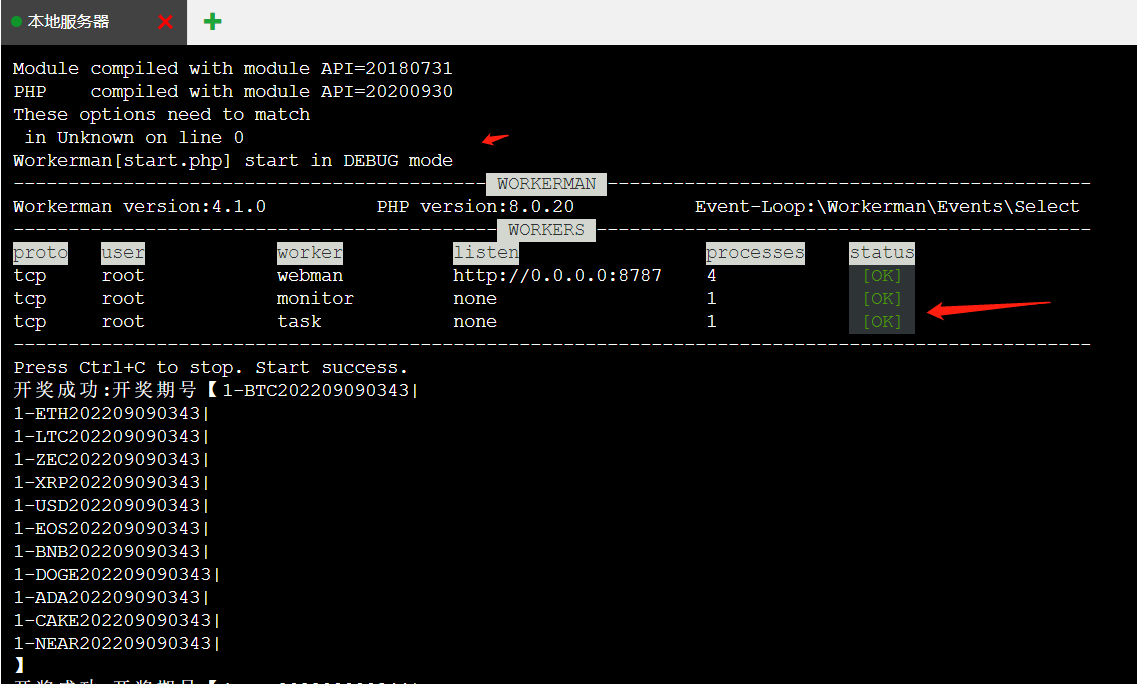This screenshot has height=684, width=1137.
Task: Click the WORKERMAN section header label
Action: [547, 184]
